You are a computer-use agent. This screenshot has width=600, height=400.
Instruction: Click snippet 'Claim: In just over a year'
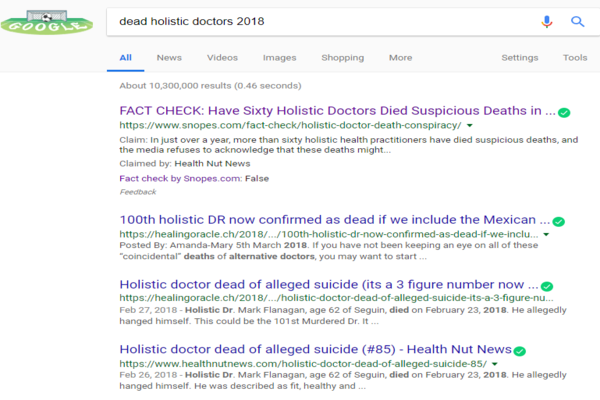pyautogui.click(x=349, y=145)
